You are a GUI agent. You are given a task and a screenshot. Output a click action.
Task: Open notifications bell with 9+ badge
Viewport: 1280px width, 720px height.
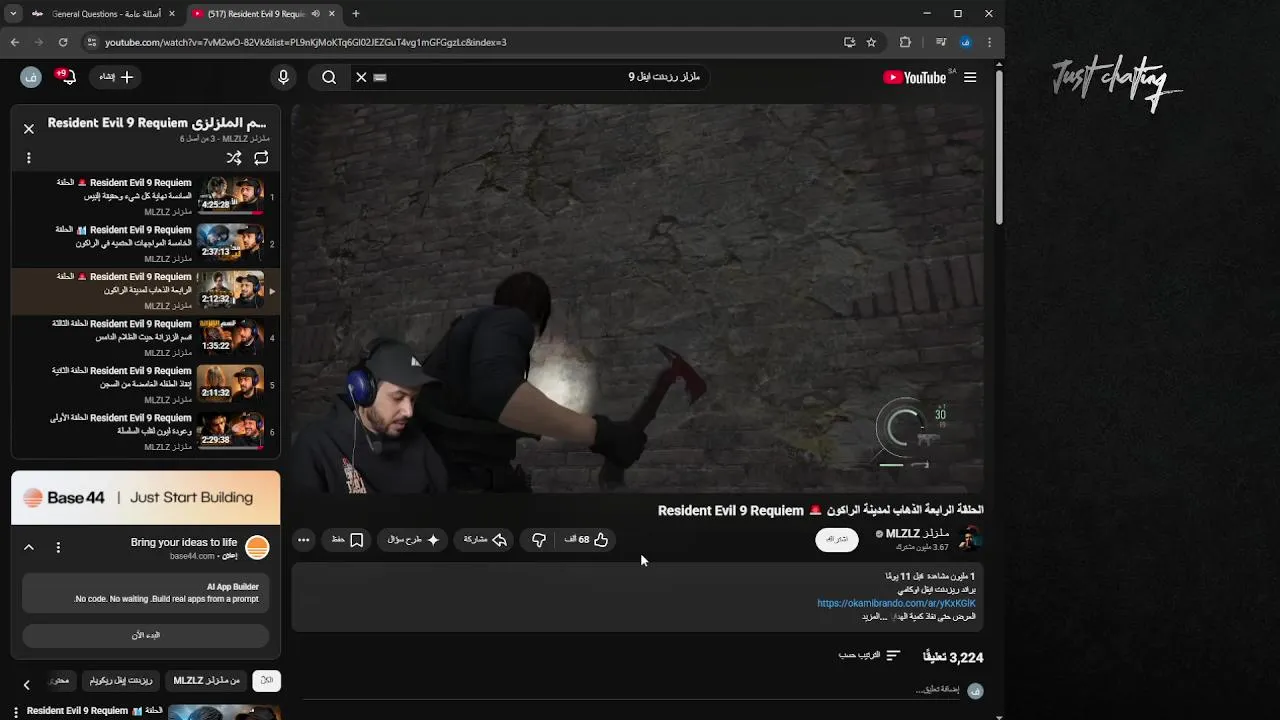point(66,77)
